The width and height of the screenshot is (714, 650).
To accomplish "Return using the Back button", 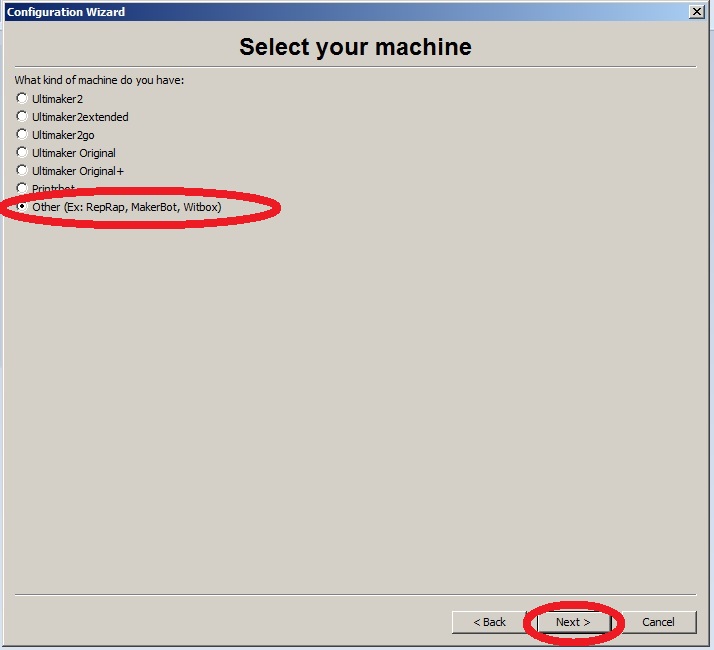I will pos(490,622).
